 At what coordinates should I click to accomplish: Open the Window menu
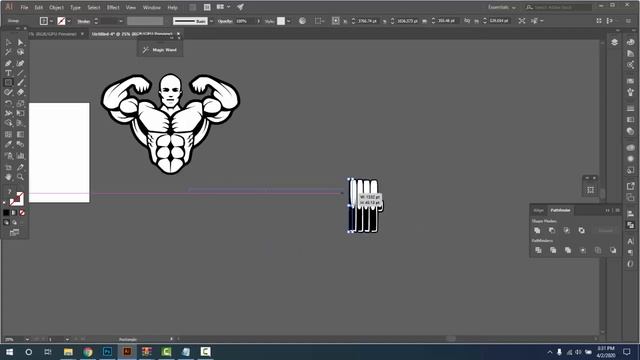point(151,7)
